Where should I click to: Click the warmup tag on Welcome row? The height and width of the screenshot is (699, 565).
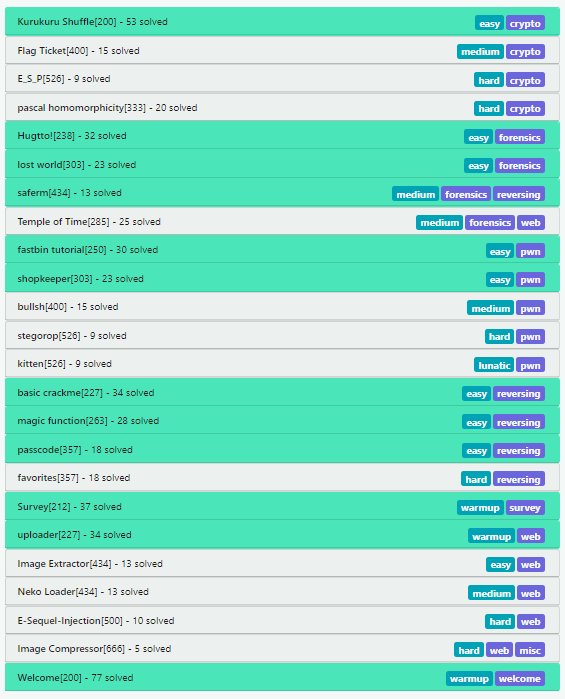469,679
